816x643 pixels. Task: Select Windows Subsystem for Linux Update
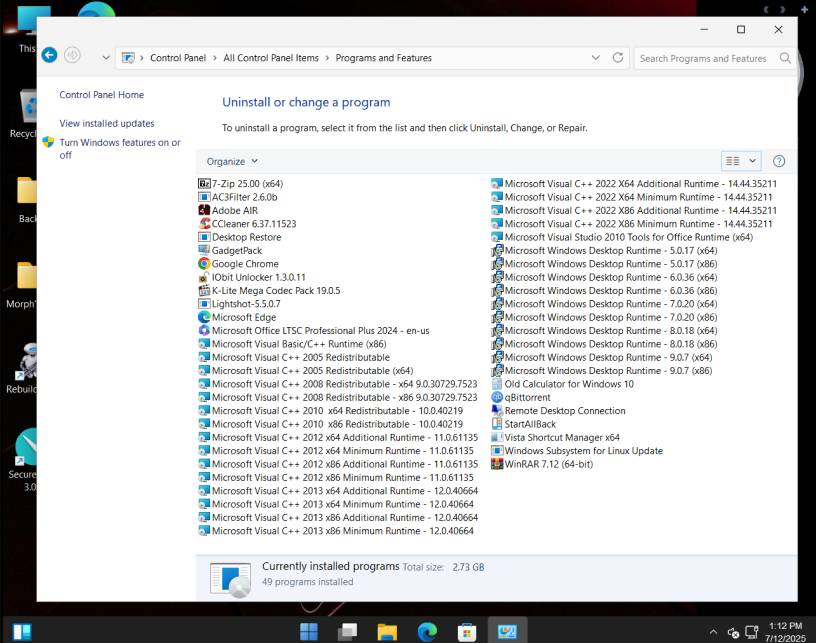tap(577, 451)
